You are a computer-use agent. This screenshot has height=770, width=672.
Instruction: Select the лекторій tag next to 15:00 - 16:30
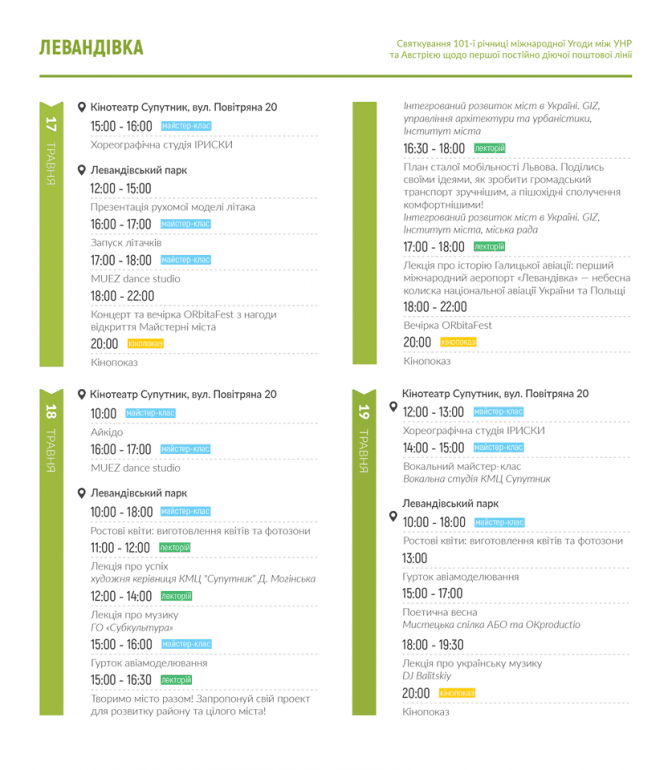[x=176, y=680]
